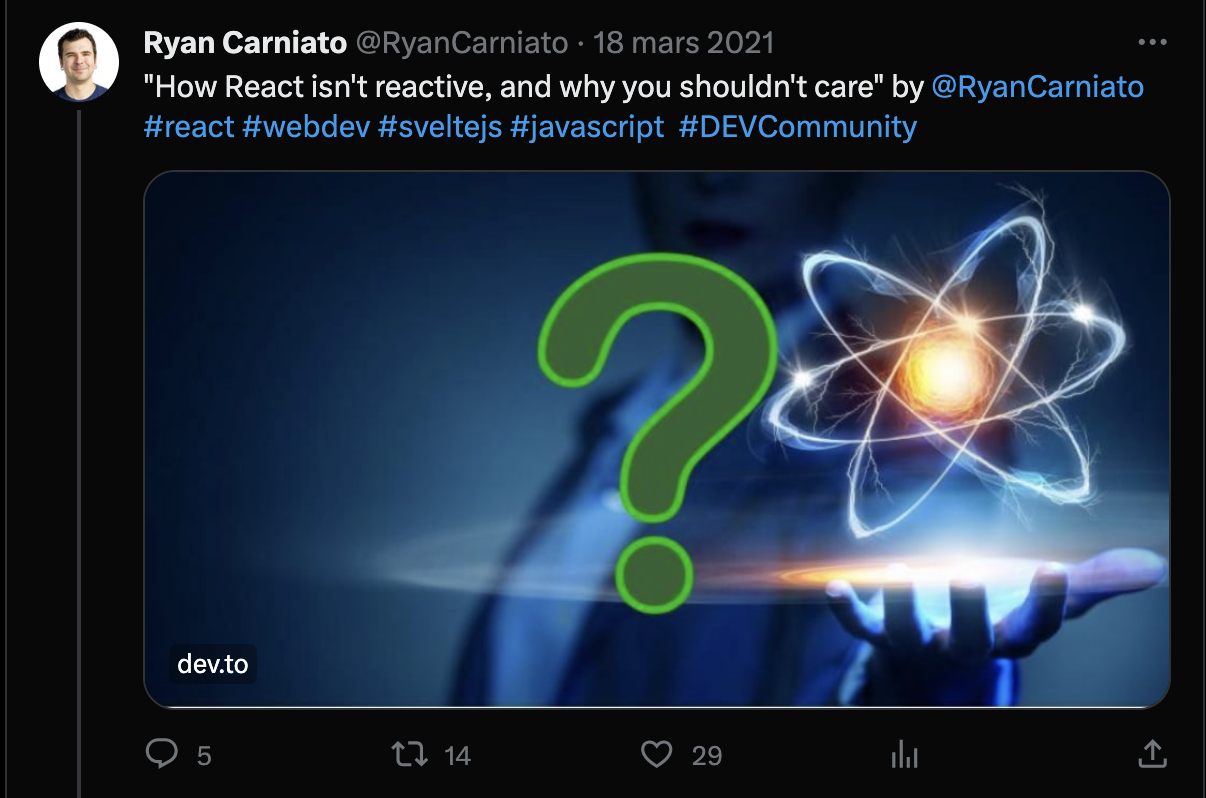1206x798 pixels.
Task: Open the #javascript hashtag
Action: [587, 127]
